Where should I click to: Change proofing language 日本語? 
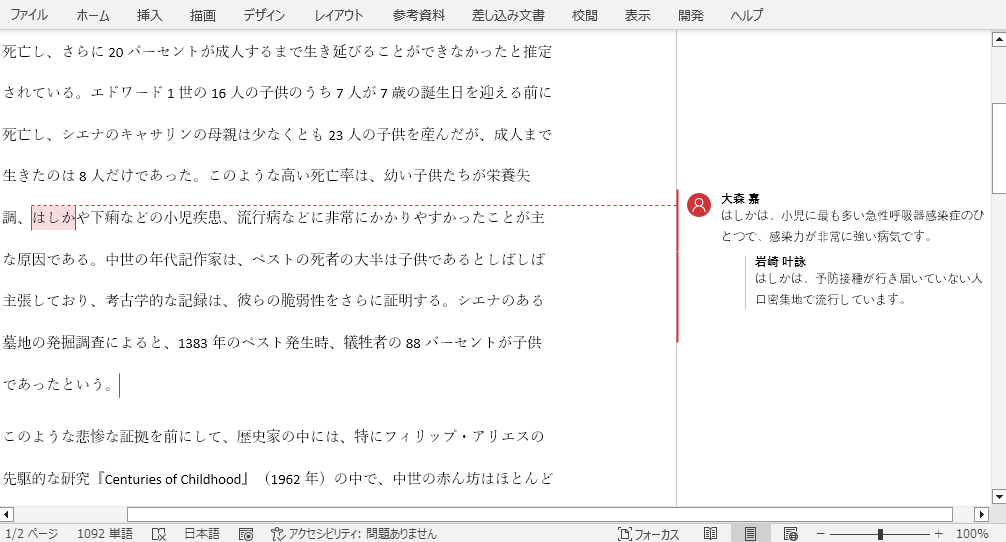coord(201,534)
